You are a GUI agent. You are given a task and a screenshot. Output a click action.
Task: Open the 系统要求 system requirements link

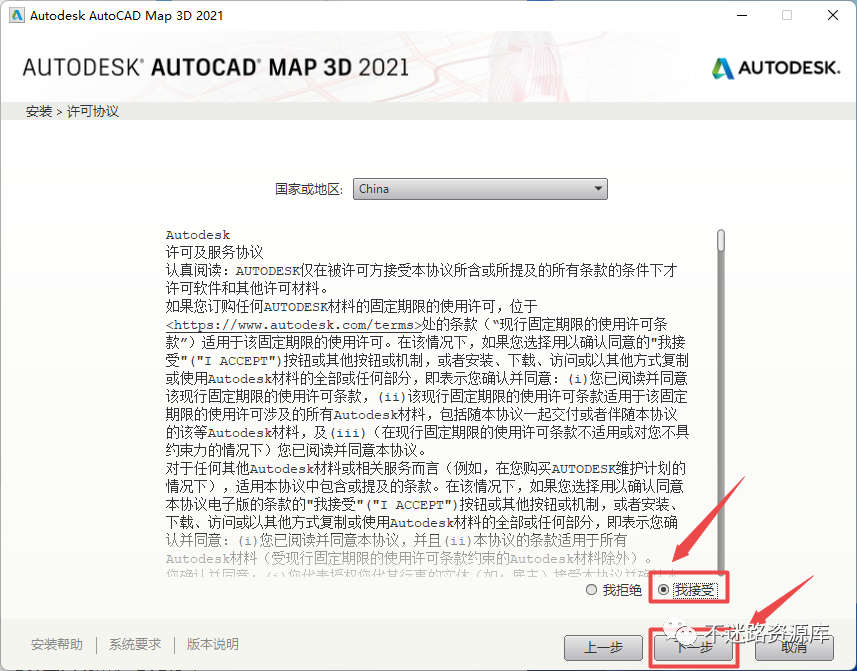click(135, 644)
